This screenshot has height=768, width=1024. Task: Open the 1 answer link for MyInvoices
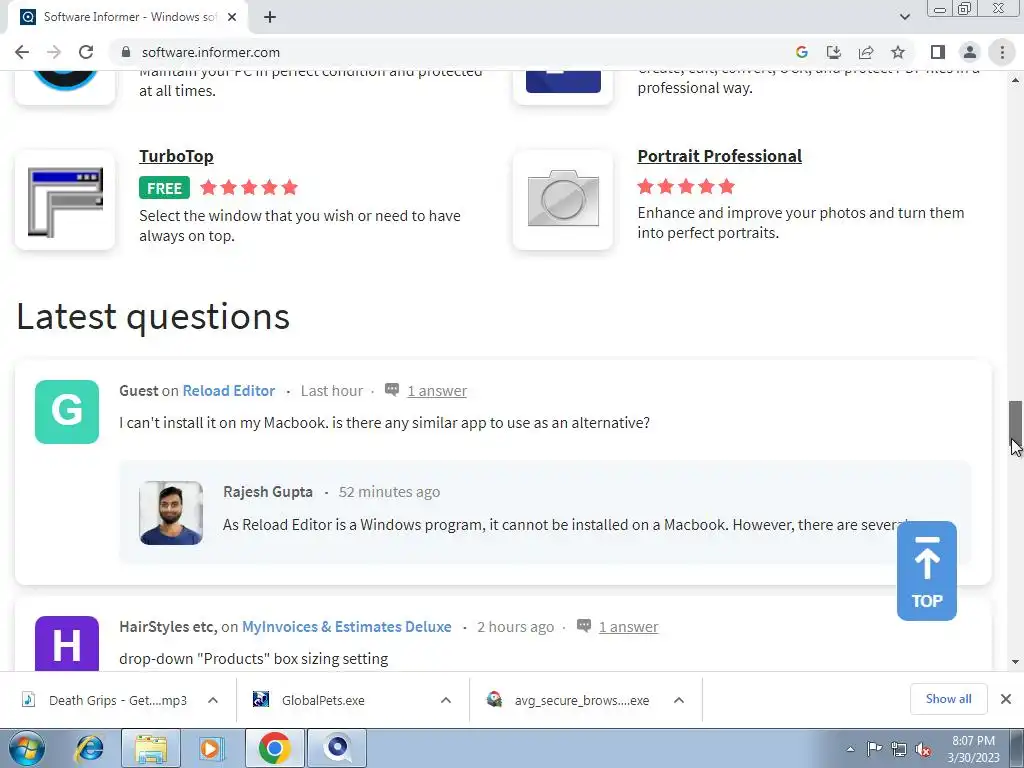click(x=628, y=627)
